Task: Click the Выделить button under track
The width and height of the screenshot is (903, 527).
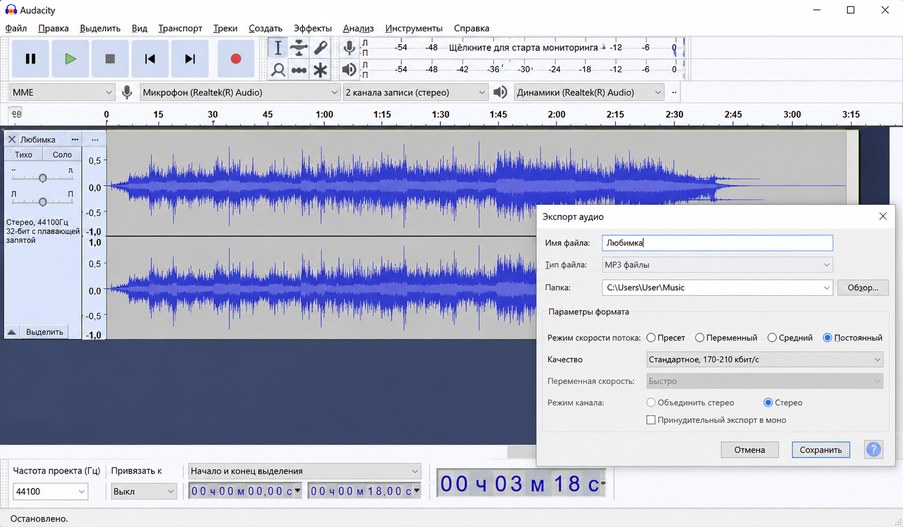Action: 44,332
